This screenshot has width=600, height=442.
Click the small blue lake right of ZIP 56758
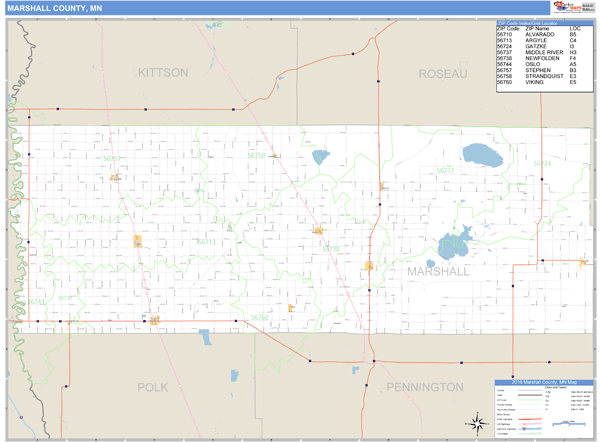coord(320,157)
